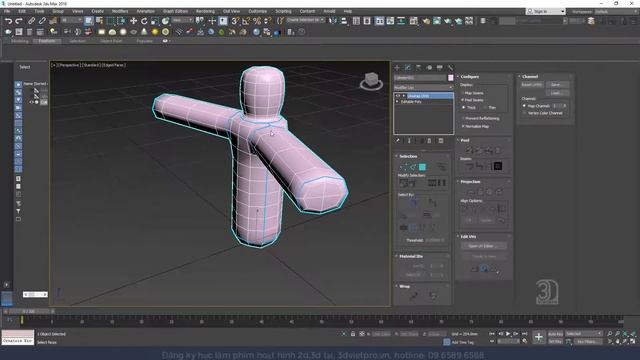Screen dimensions: 640x360
Task: Click the ViewCube in viewport
Action: coord(371,80)
